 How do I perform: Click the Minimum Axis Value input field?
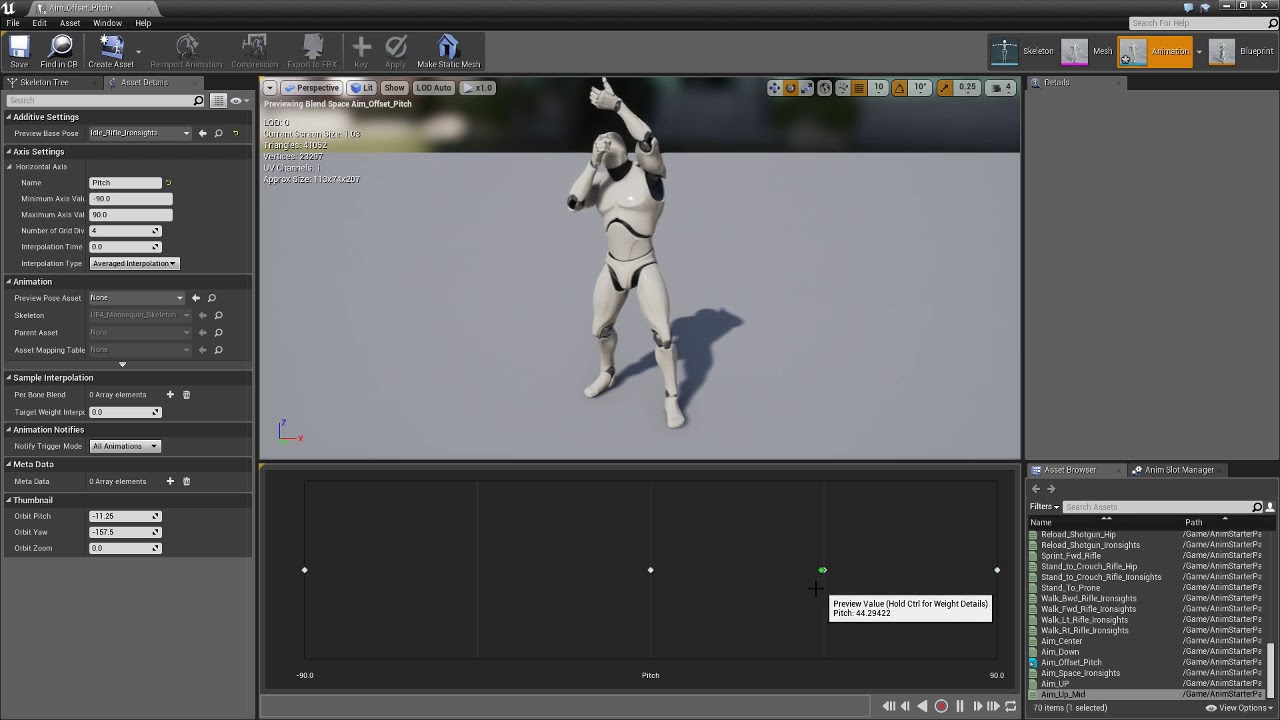(130, 199)
